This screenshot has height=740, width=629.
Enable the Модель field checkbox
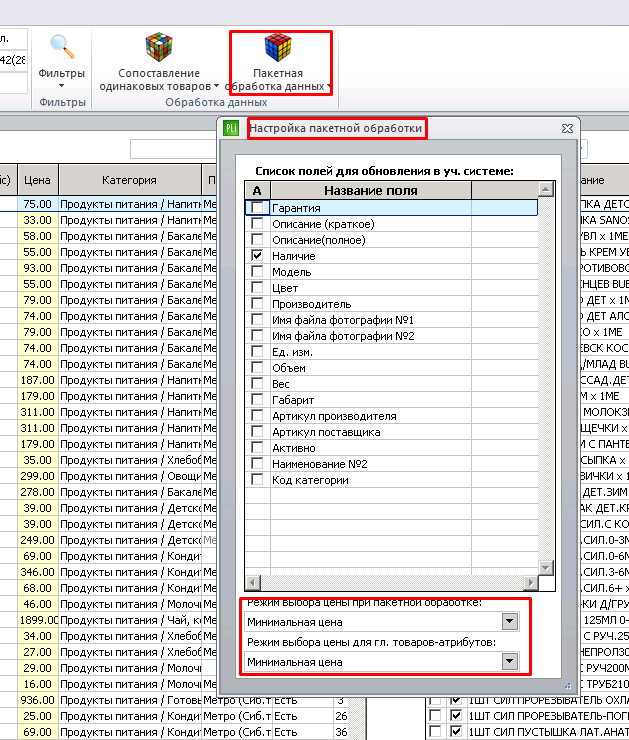pos(257,271)
